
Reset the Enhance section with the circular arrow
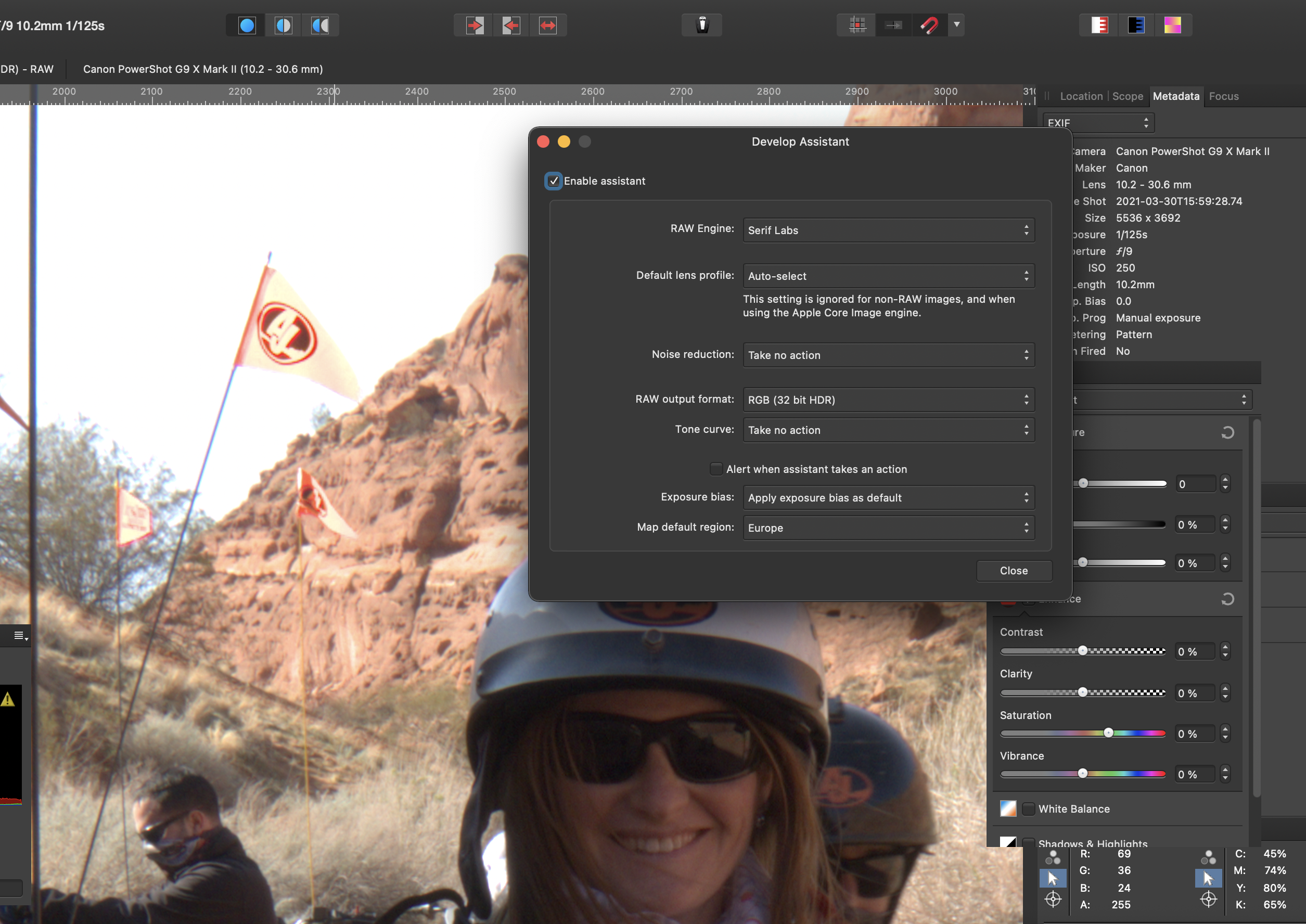[1227, 599]
